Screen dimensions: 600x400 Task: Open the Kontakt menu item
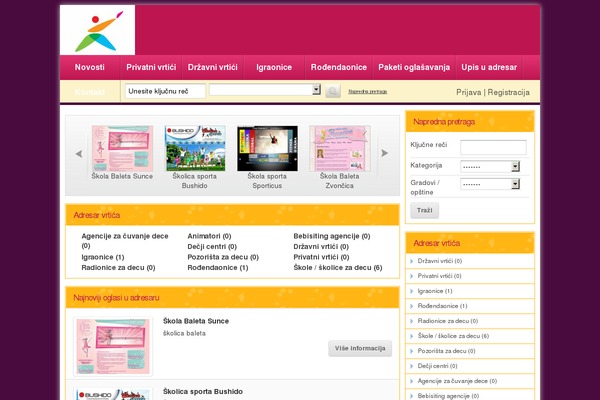(x=90, y=92)
